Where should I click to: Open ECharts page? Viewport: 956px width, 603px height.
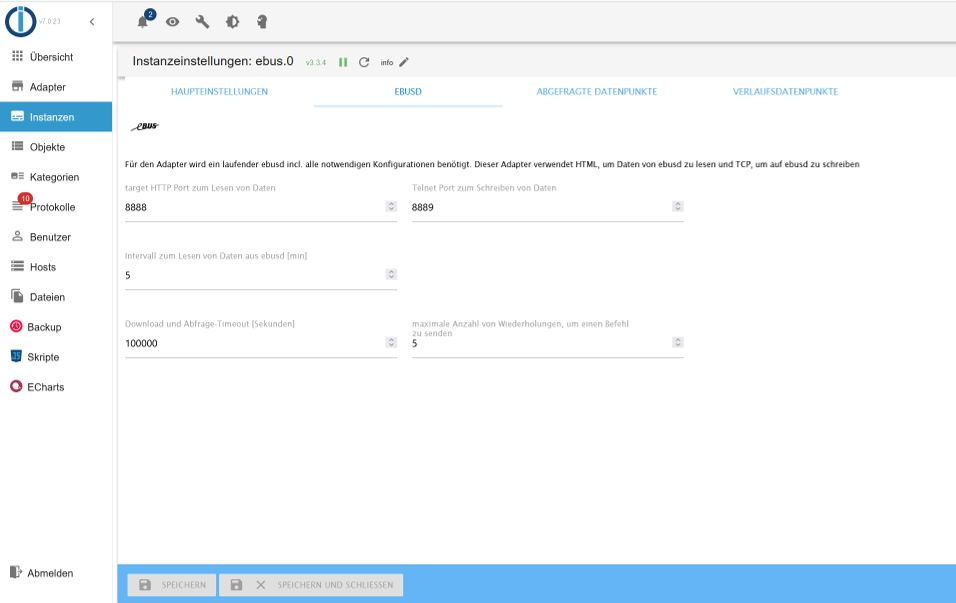56,387
